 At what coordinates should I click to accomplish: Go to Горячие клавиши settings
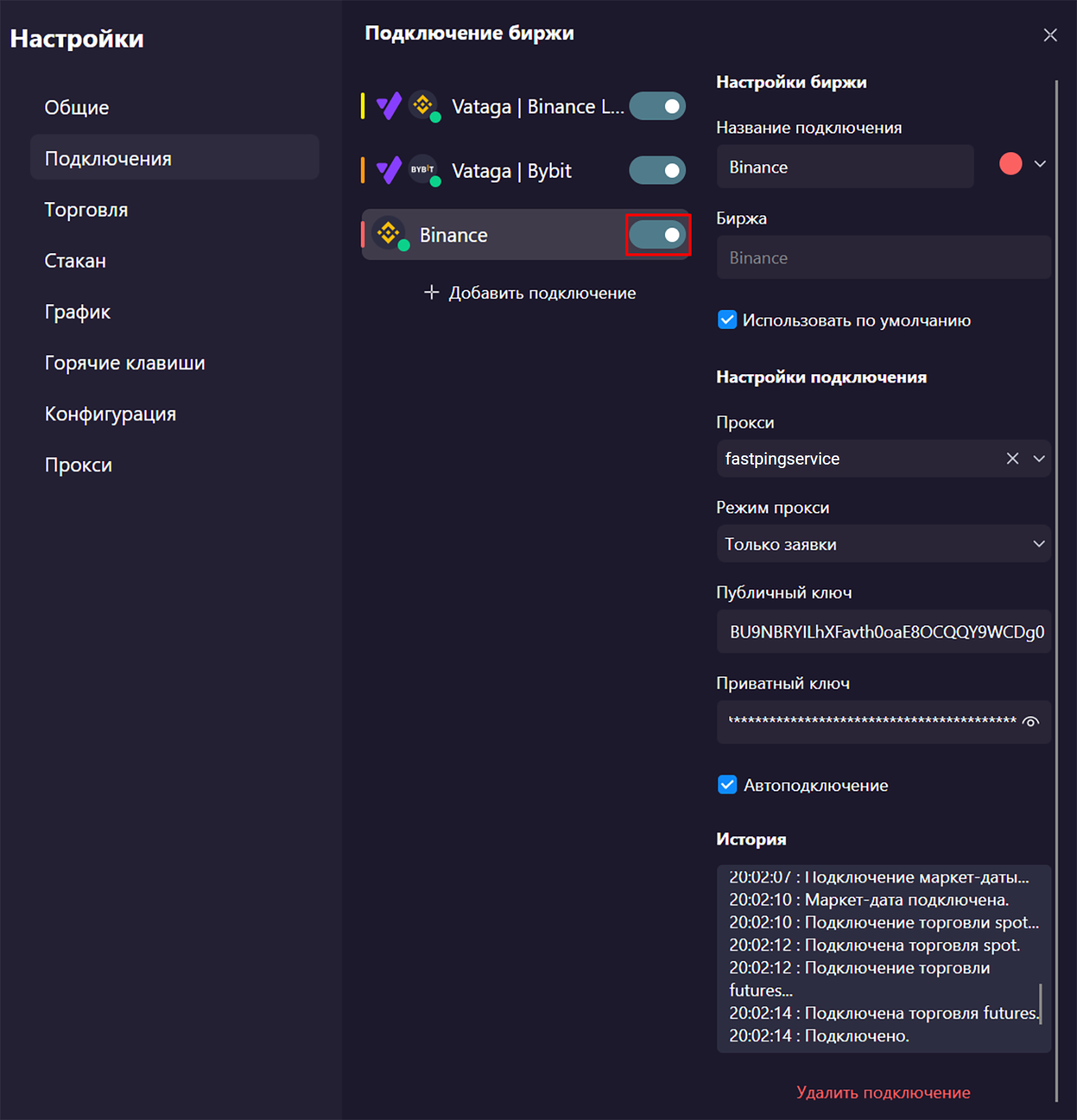tap(124, 363)
